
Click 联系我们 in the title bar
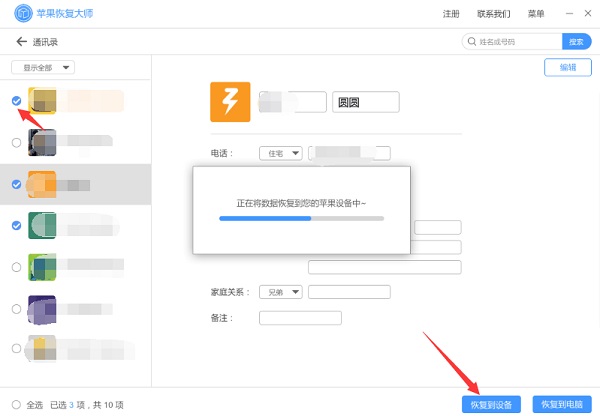pos(493,14)
